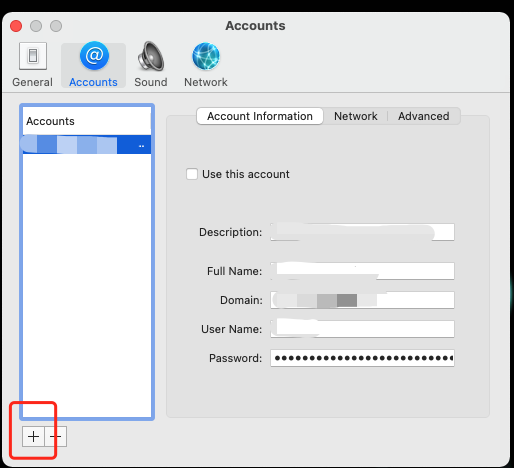Enable the Use this account checkbox
The width and height of the screenshot is (514, 468).
coord(192,174)
